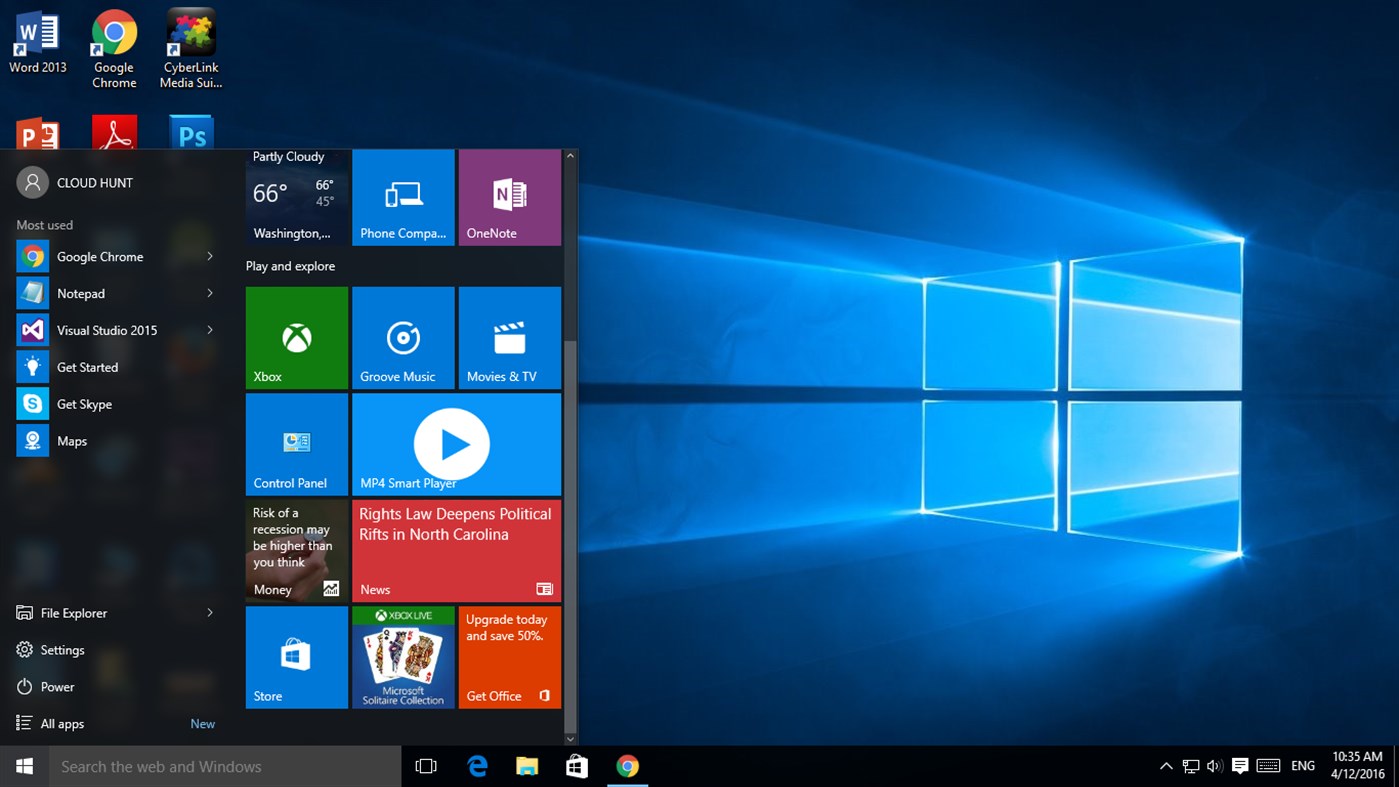Open the News live tile

(x=457, y=551)
